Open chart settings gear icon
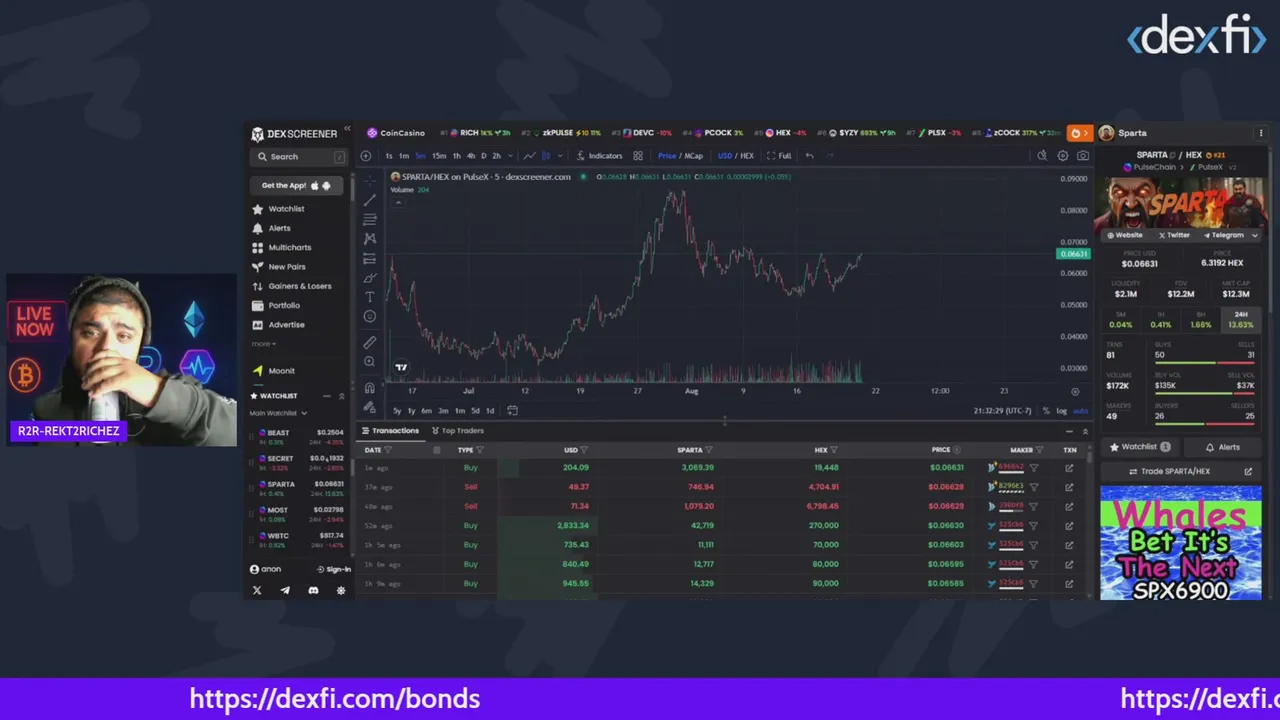Viewport: 1280px width, 720px height. coord(1062,156)
